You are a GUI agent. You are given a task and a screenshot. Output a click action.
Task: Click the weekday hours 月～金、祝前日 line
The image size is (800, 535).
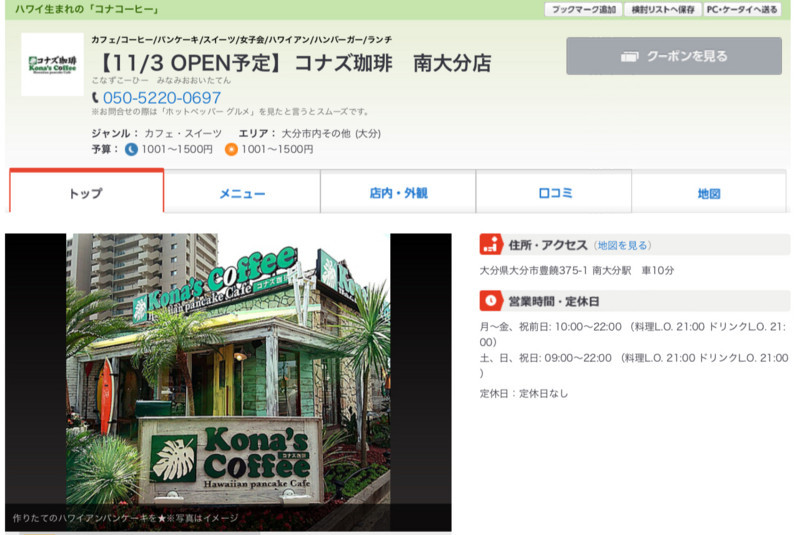[x=633, y=334]
